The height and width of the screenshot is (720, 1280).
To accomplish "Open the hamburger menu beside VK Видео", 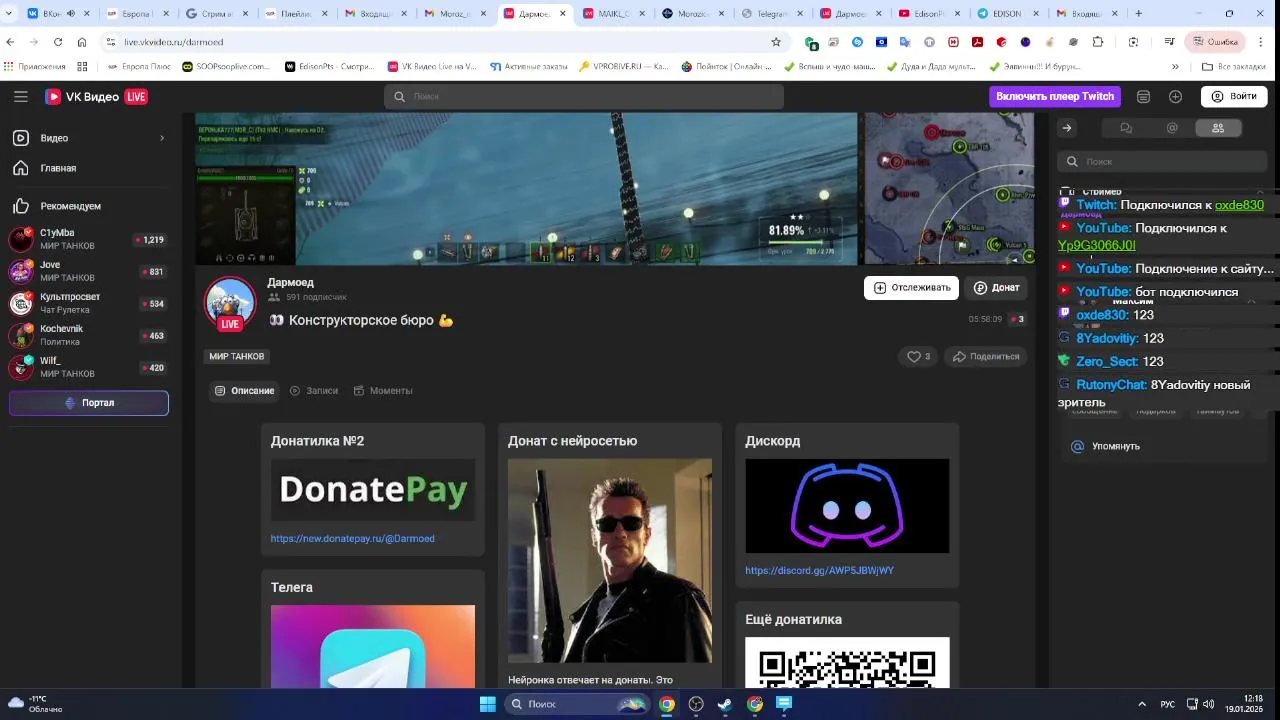I will click(x=20, y=96).
